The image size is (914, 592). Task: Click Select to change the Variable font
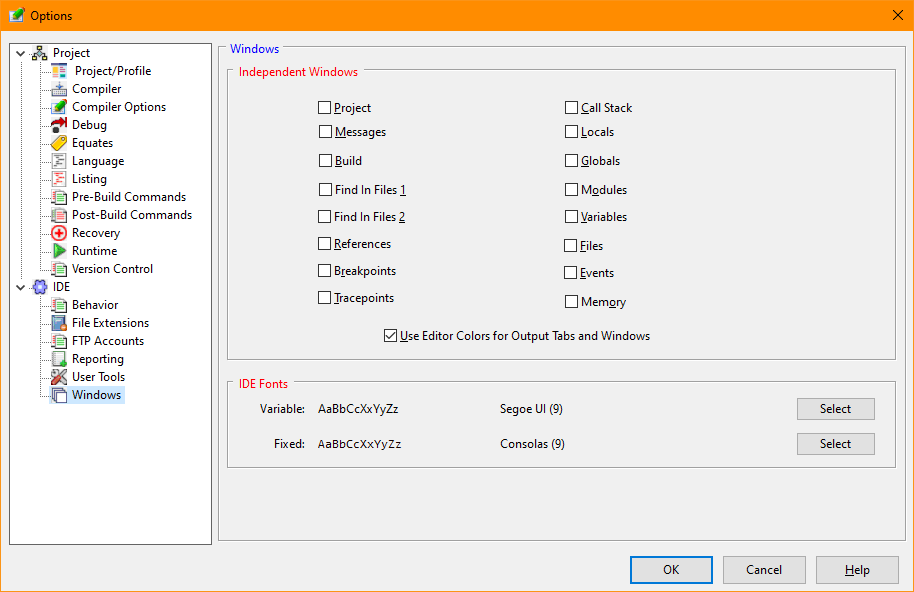coord(835,409)
